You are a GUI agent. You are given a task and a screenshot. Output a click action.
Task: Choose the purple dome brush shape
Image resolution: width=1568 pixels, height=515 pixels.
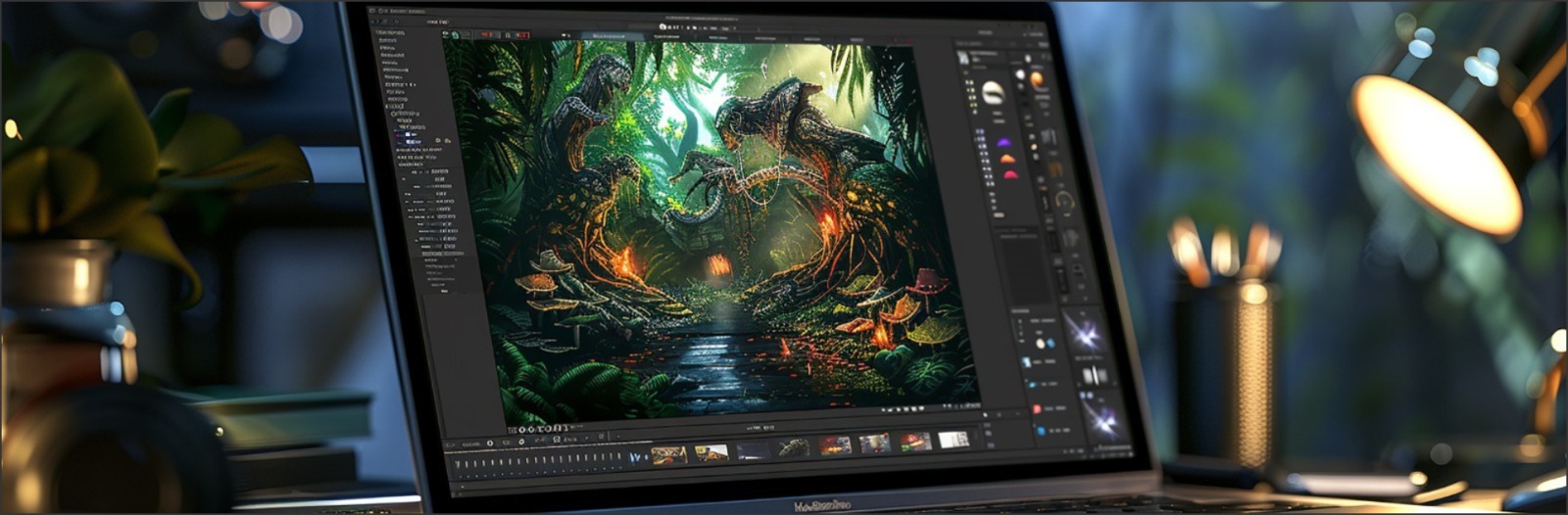[1004, 142]
